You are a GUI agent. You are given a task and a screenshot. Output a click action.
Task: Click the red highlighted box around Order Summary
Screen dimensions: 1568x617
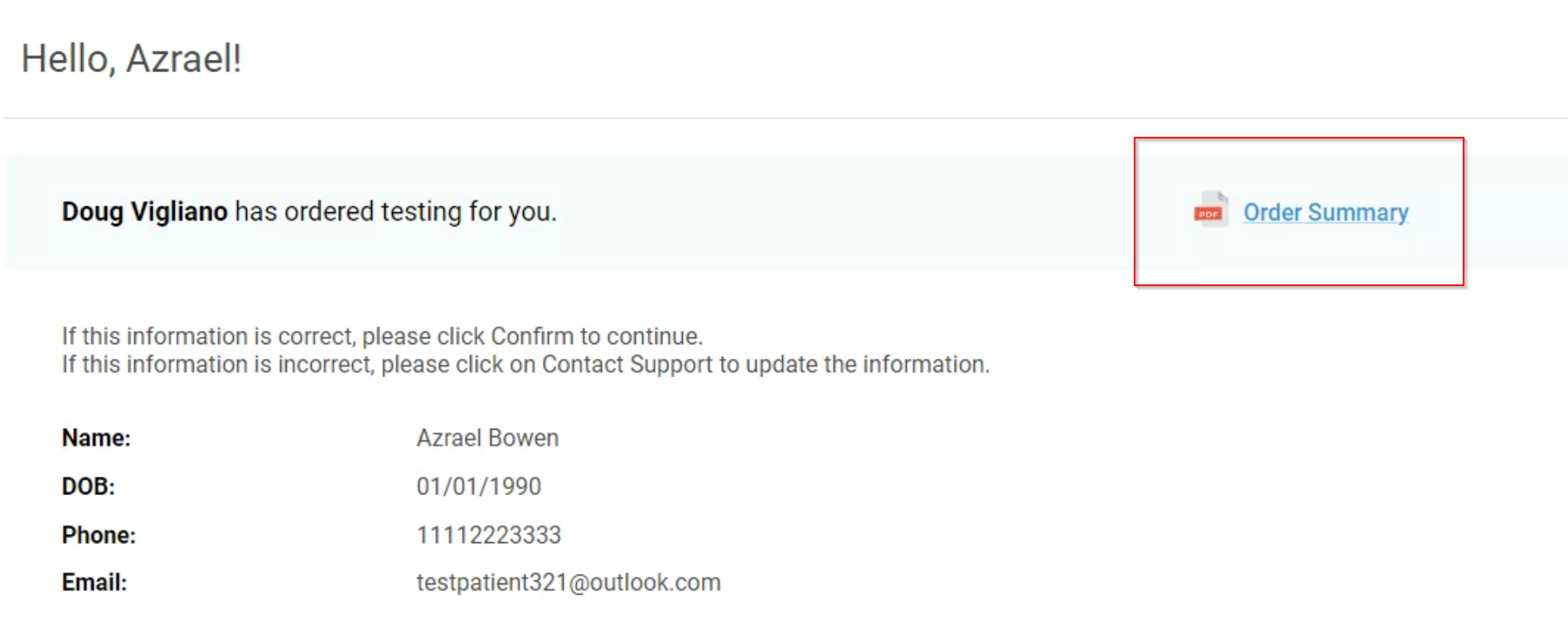pos(1299,211)
